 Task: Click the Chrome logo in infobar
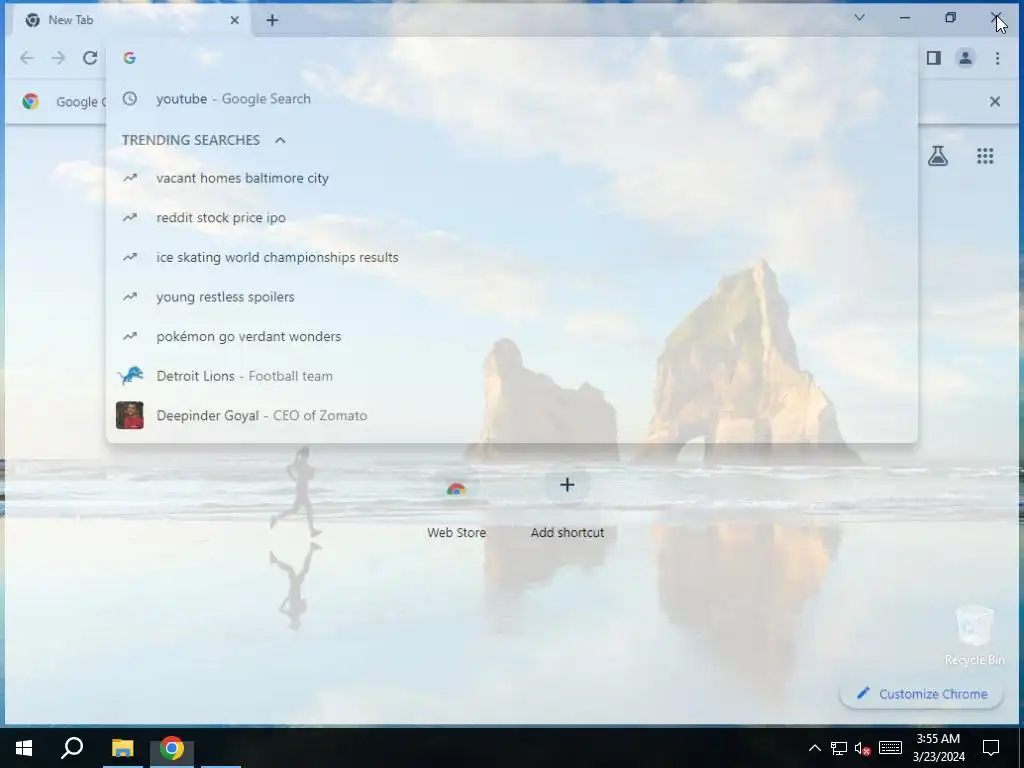point(31,101)
